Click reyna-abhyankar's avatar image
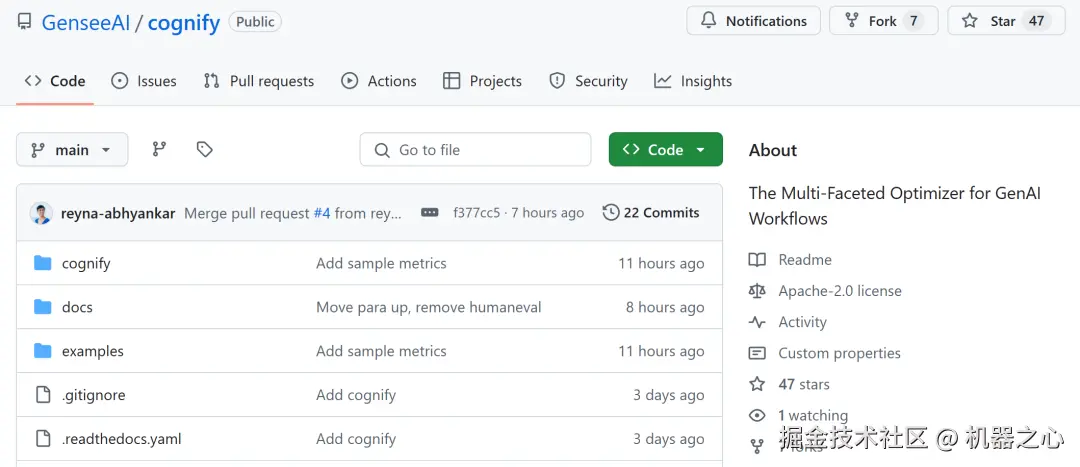Screen dimensions: 1080x467 (x=41, y=213)
